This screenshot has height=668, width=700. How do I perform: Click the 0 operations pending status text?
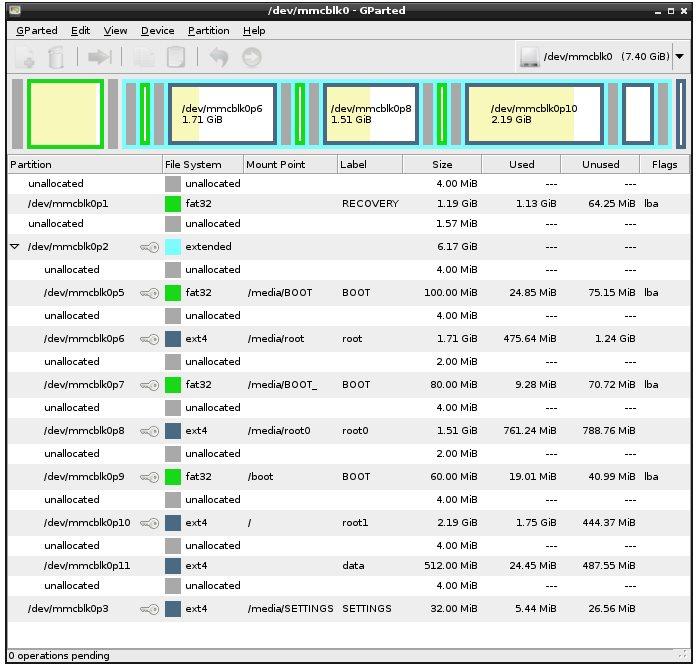[x=59, y=656]
